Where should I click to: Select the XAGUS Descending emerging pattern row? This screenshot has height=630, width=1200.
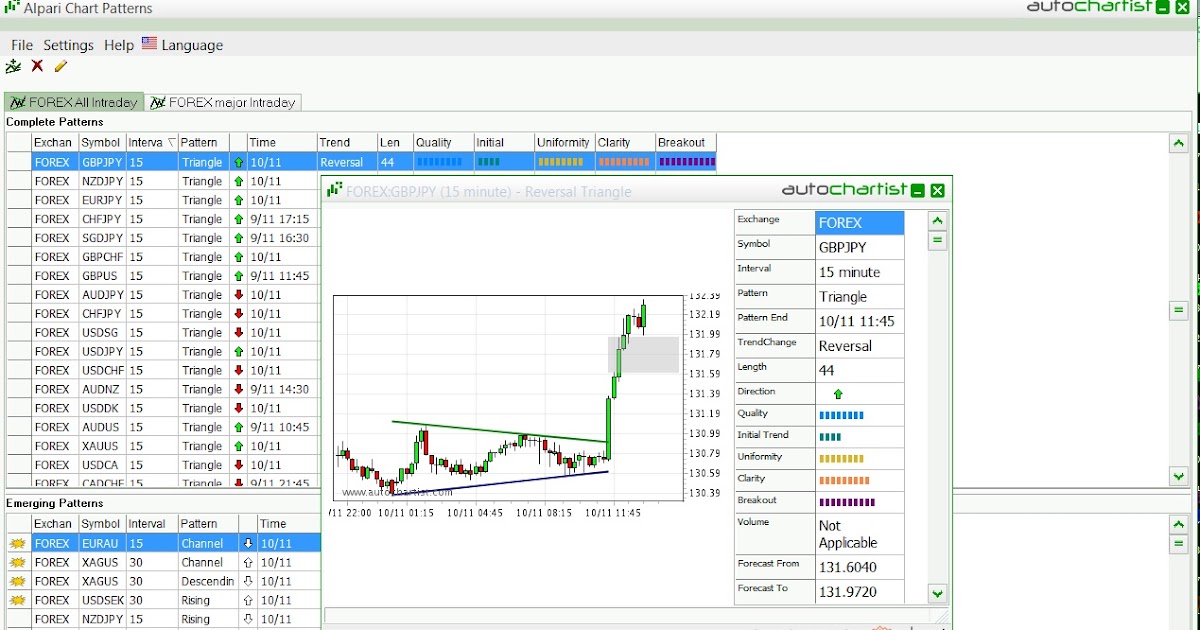click(x=163, y=581)
